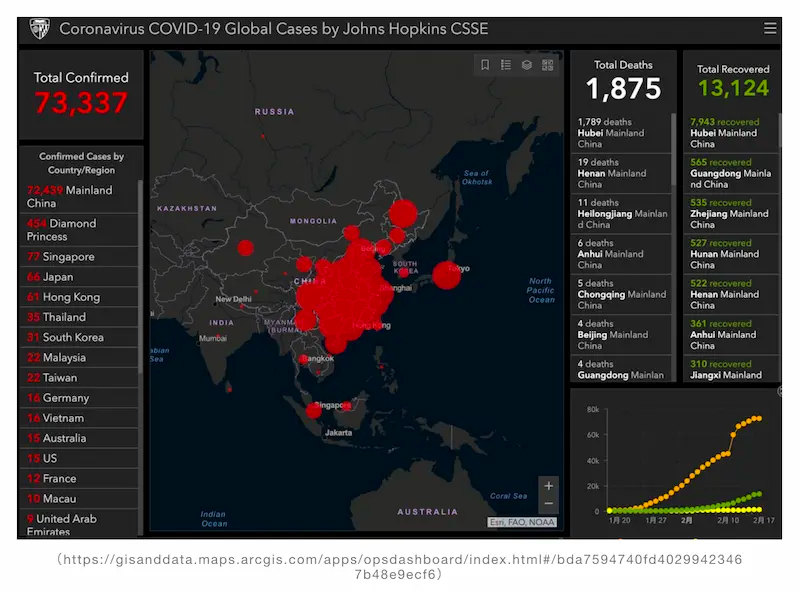Select Malaysia in the country list
Screen dimensions: 800x592
click(79, 358)
